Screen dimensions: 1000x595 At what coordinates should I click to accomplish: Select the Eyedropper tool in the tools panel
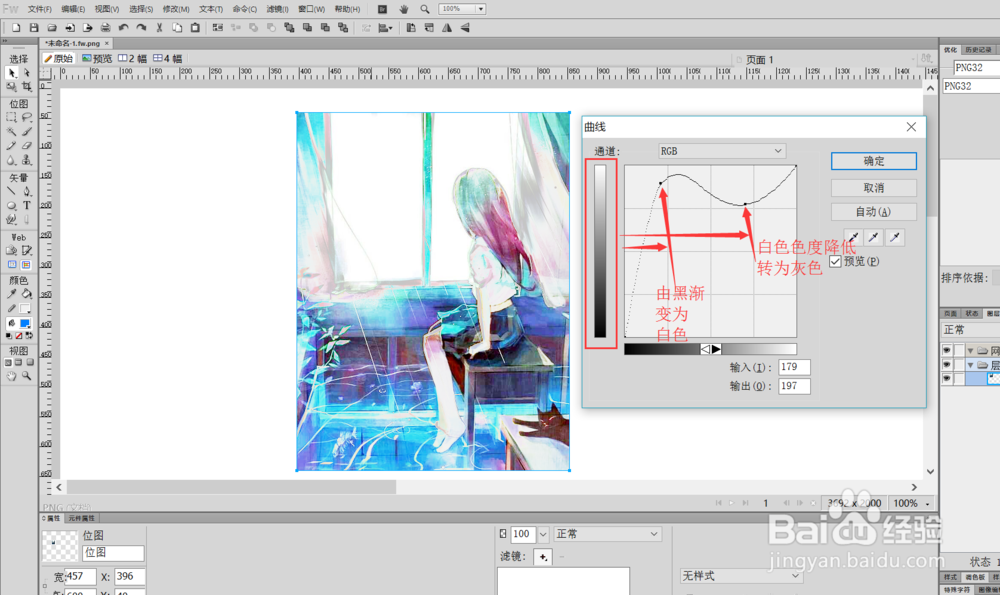click(x=11, y=294)
